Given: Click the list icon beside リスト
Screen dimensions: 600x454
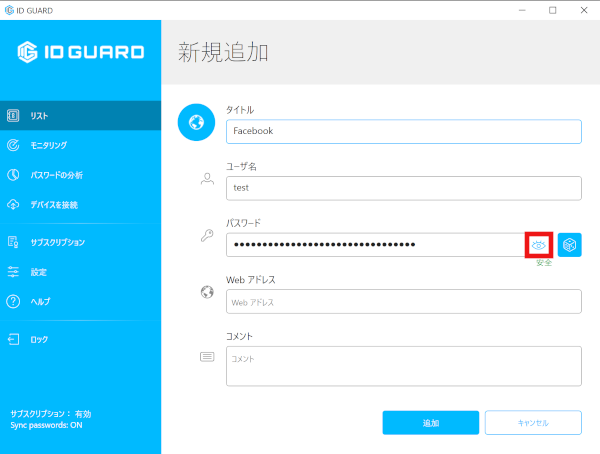Looking at the screenshot, I should 13,116.
